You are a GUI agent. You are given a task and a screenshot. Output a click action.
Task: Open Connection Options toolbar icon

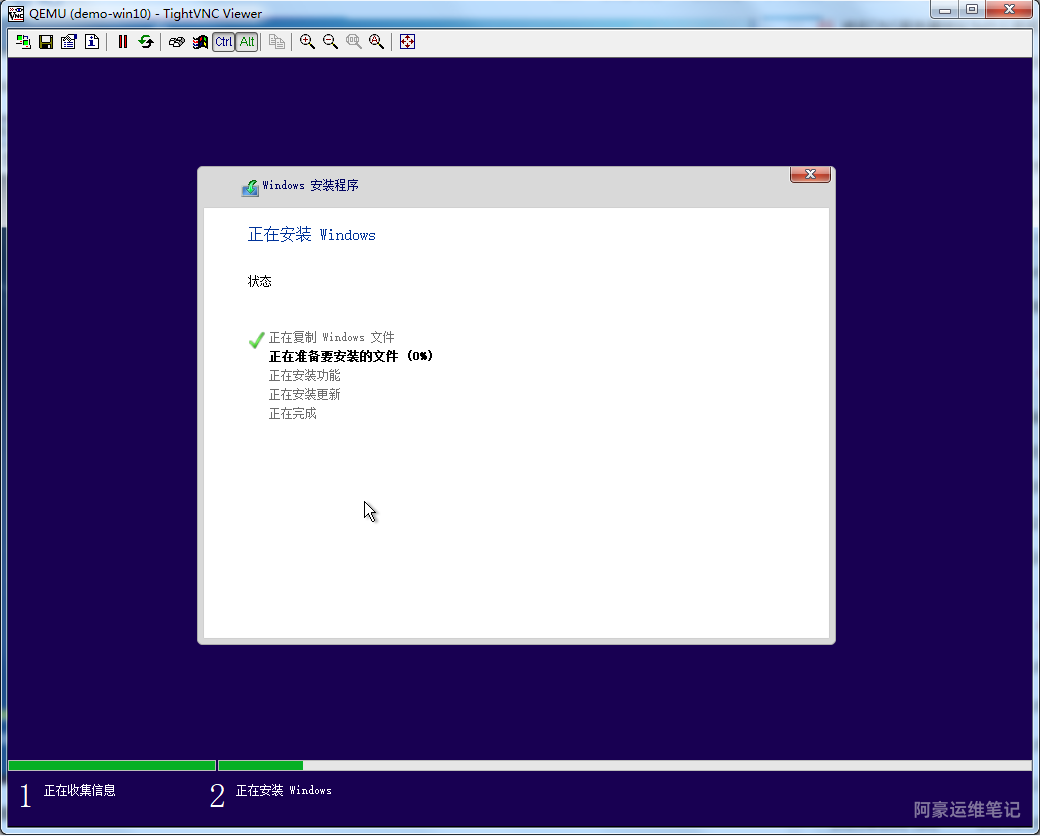69,42
